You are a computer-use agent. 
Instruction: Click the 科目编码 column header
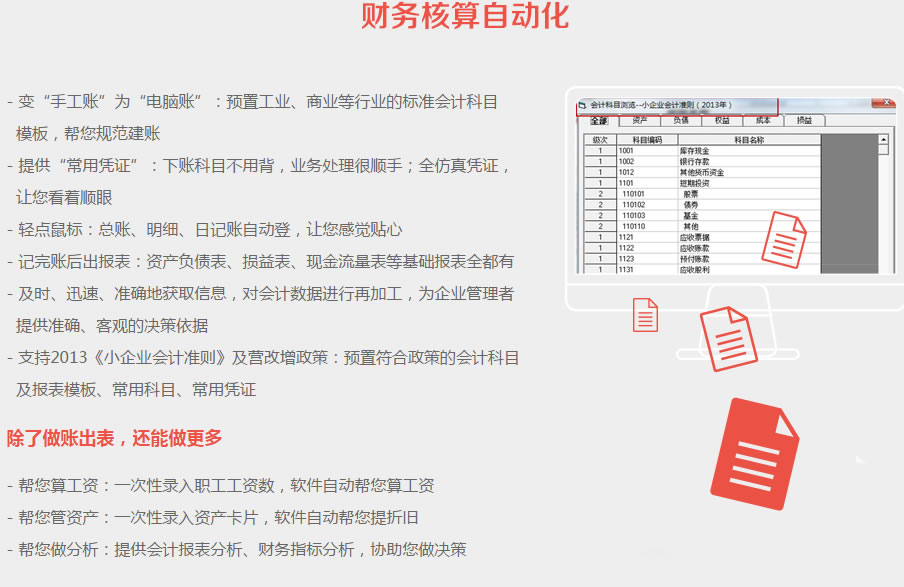click(x=647, y=140)
